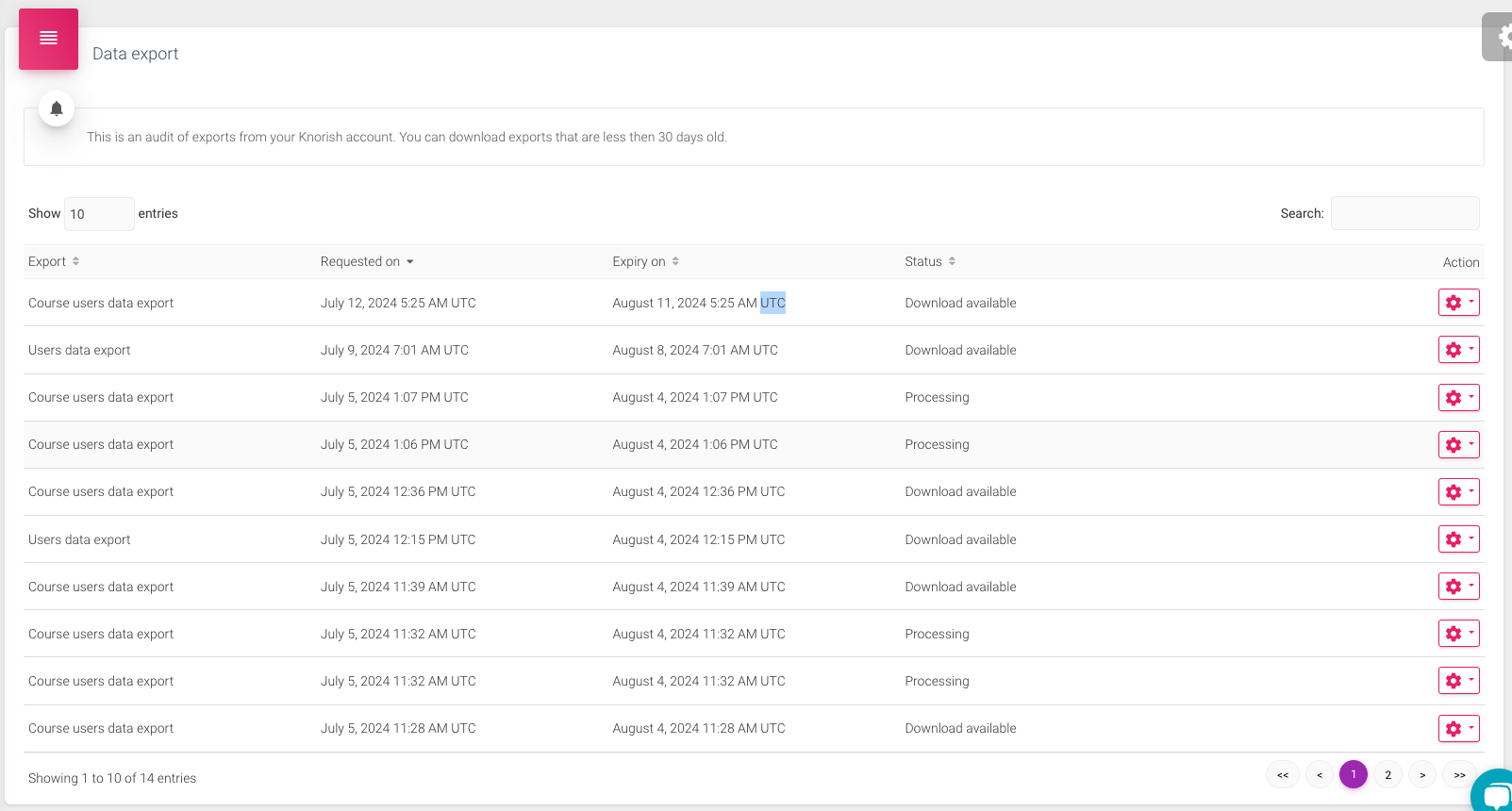Click 'August 4, 2024 12:15 PM UTC' expiry
Screen dimensions: 1512x811
coord(699,539)
